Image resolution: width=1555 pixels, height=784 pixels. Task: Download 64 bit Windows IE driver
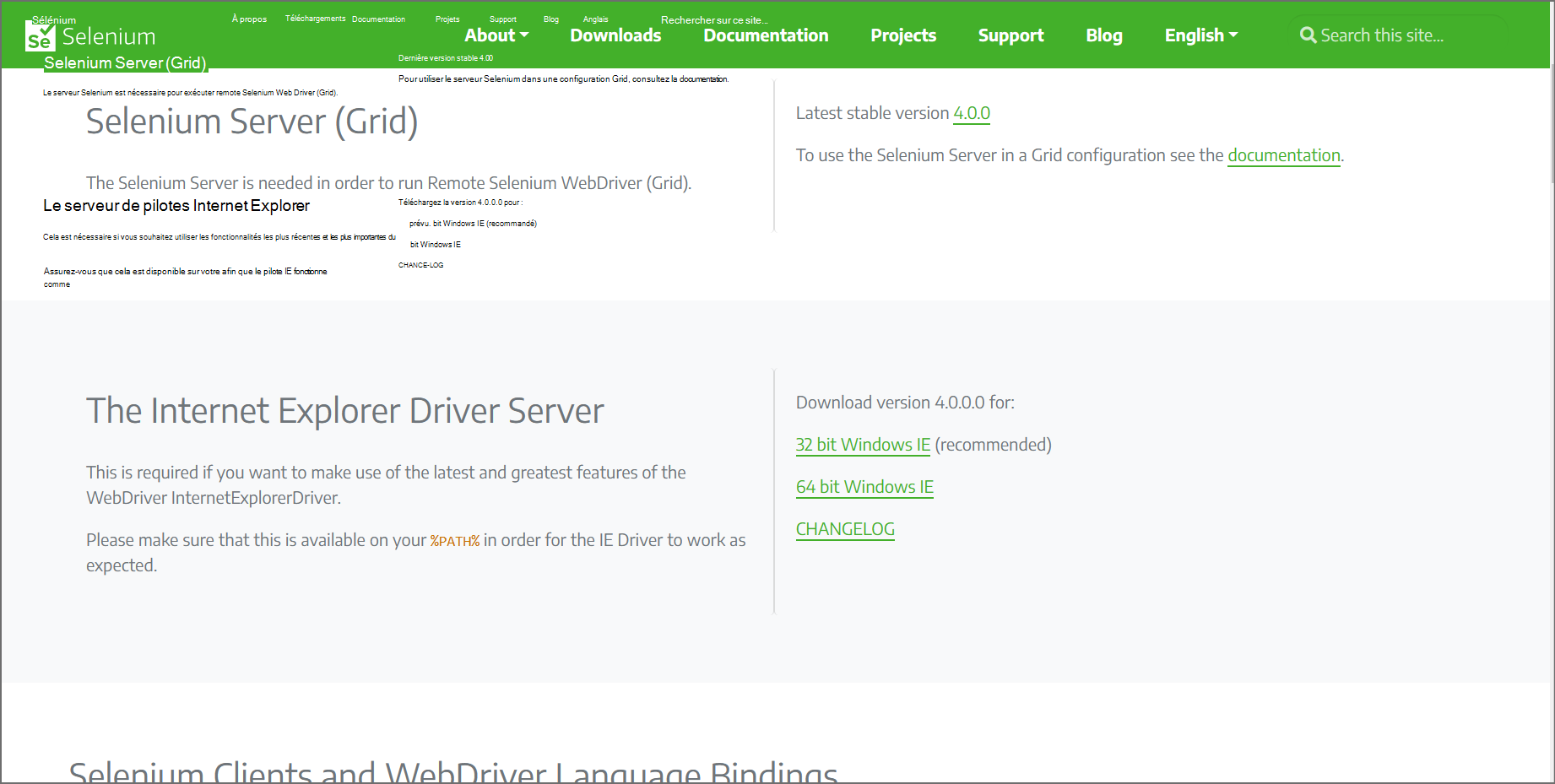click(x=864, y=486)
